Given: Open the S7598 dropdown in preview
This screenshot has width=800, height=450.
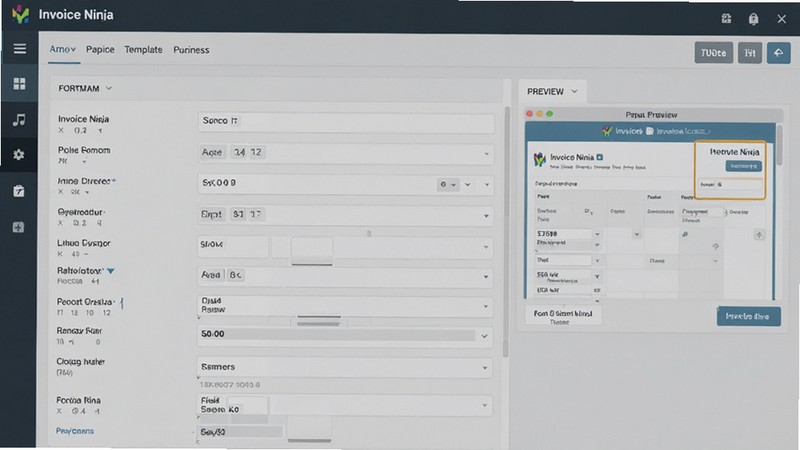Looking at the screenshot, I should click(x=597, y=234).
